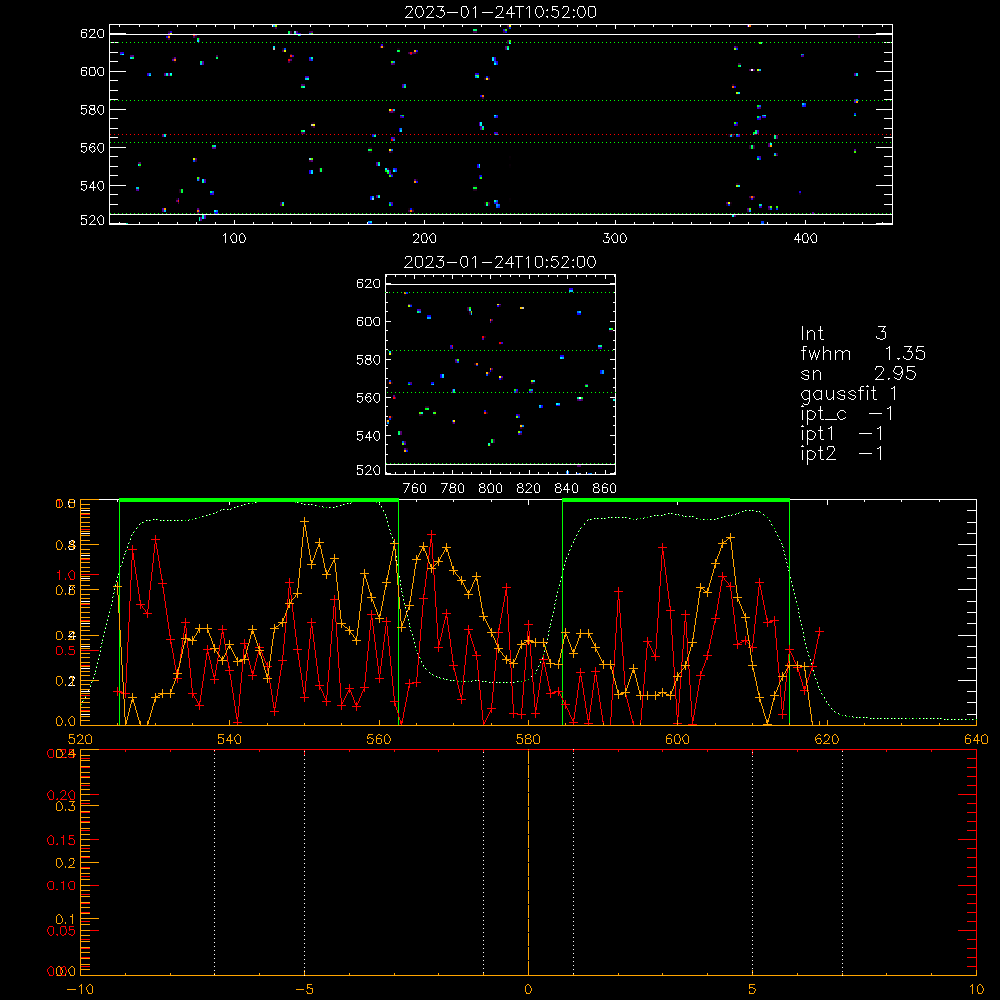
Task: Click the white dotted vertical line at 5
Action: (753, 862)
